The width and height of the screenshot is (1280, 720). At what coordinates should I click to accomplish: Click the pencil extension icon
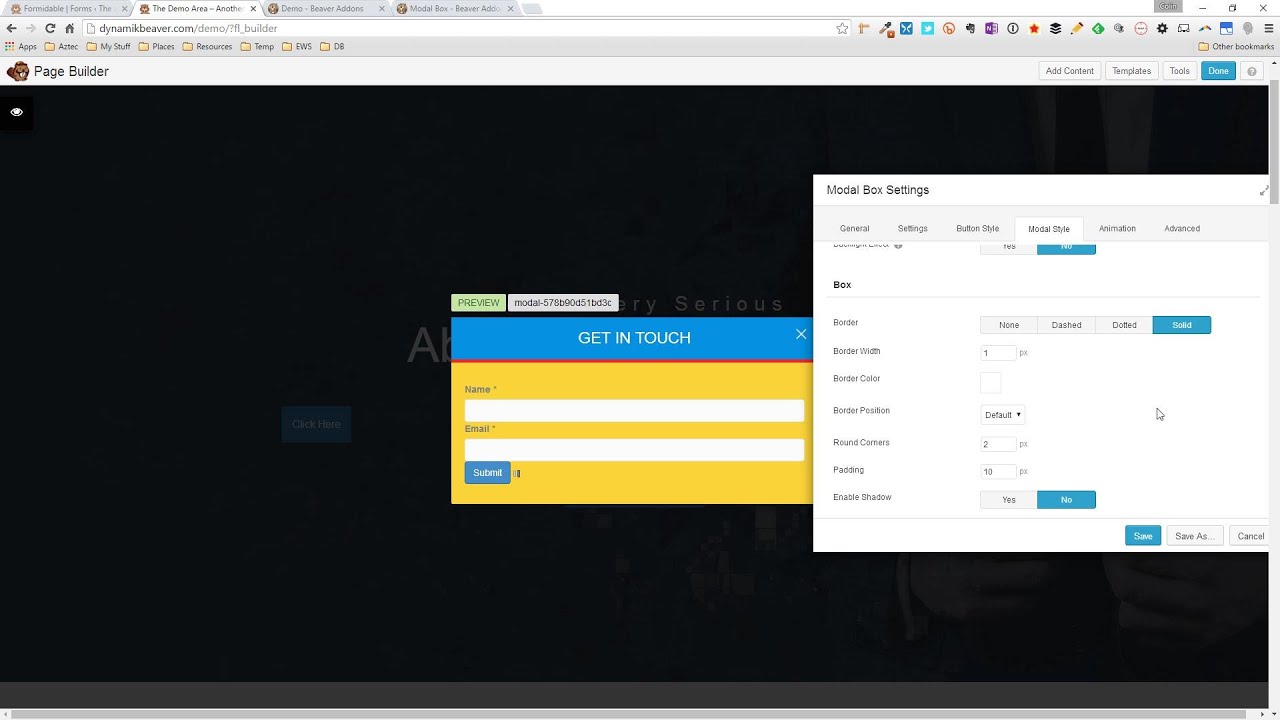1077,29
